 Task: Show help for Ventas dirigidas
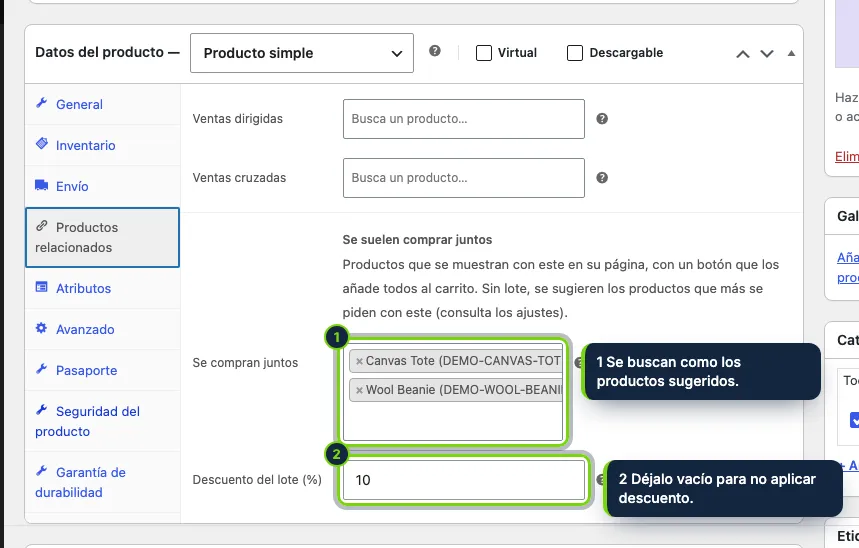click(602, 119)
